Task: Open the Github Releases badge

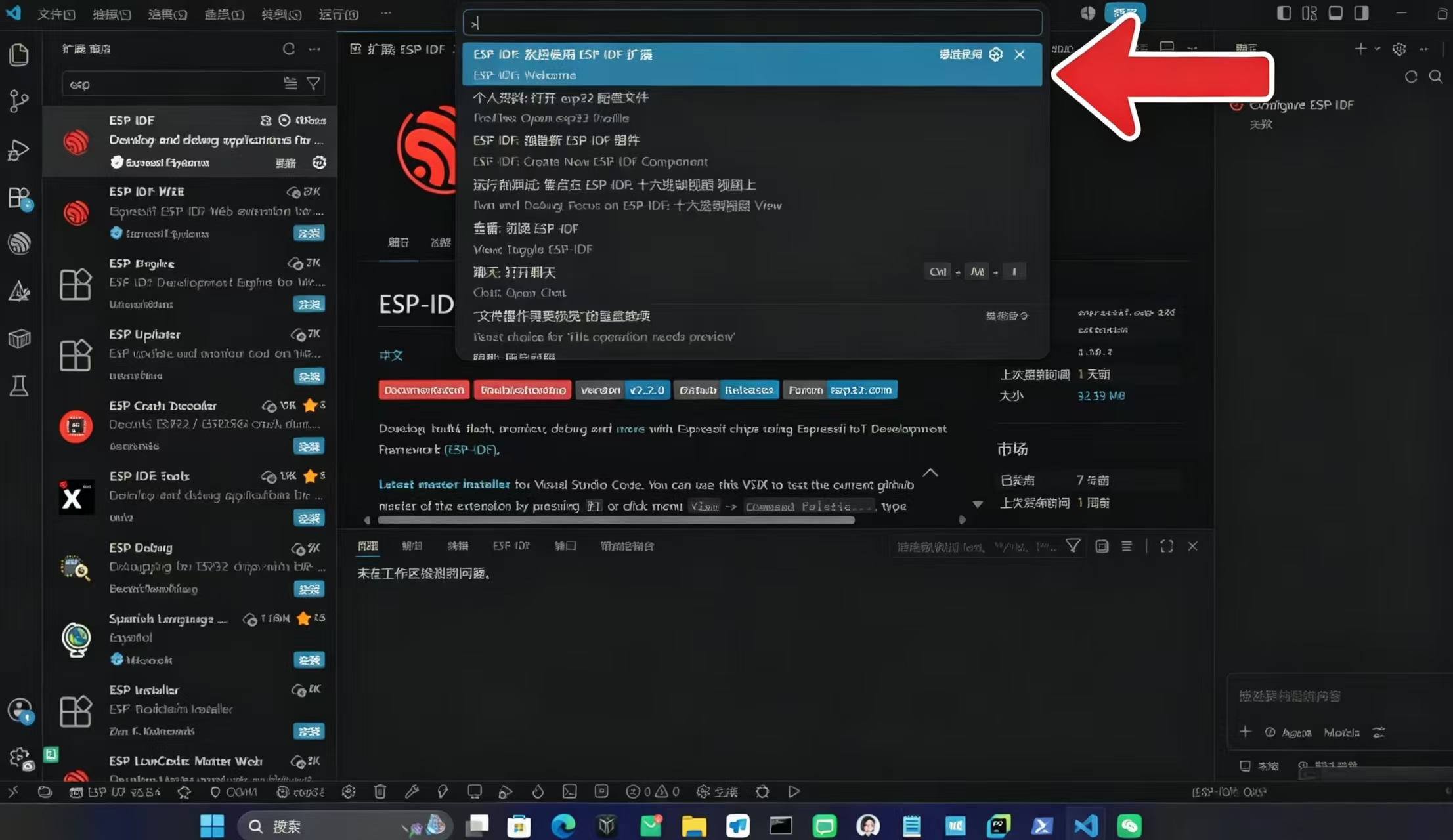Action: tap(726, 390)
